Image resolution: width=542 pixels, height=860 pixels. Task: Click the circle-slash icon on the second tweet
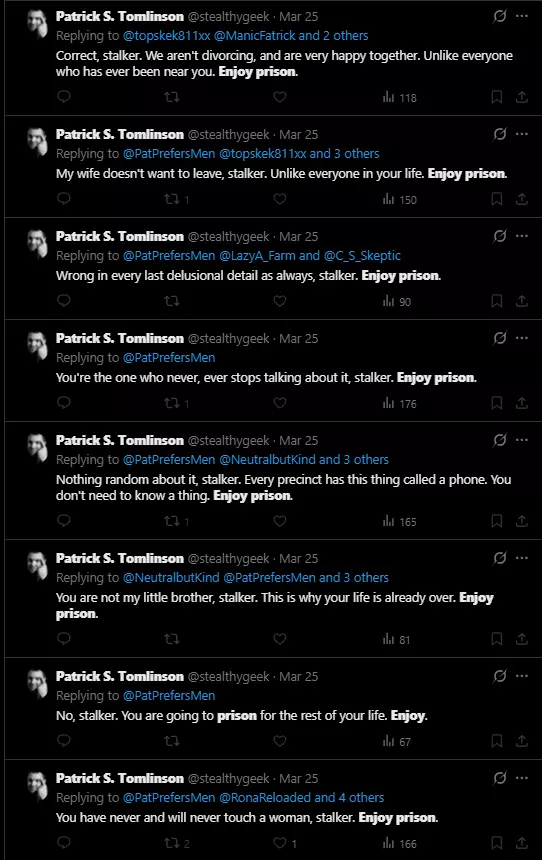pos(500,134)
